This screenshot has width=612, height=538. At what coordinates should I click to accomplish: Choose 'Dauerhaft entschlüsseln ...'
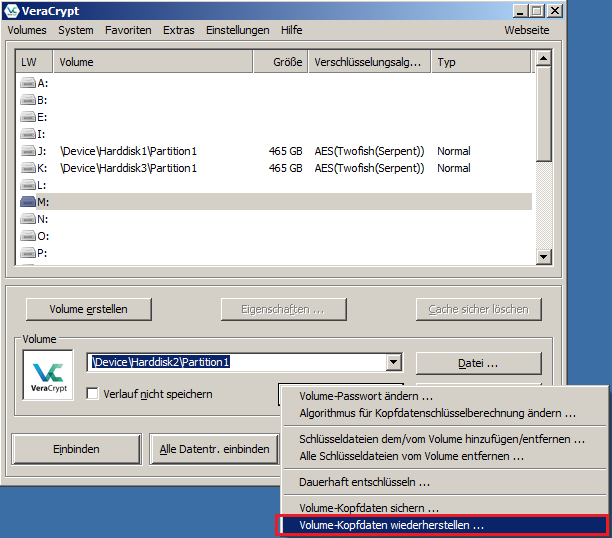tap(444, 482)
